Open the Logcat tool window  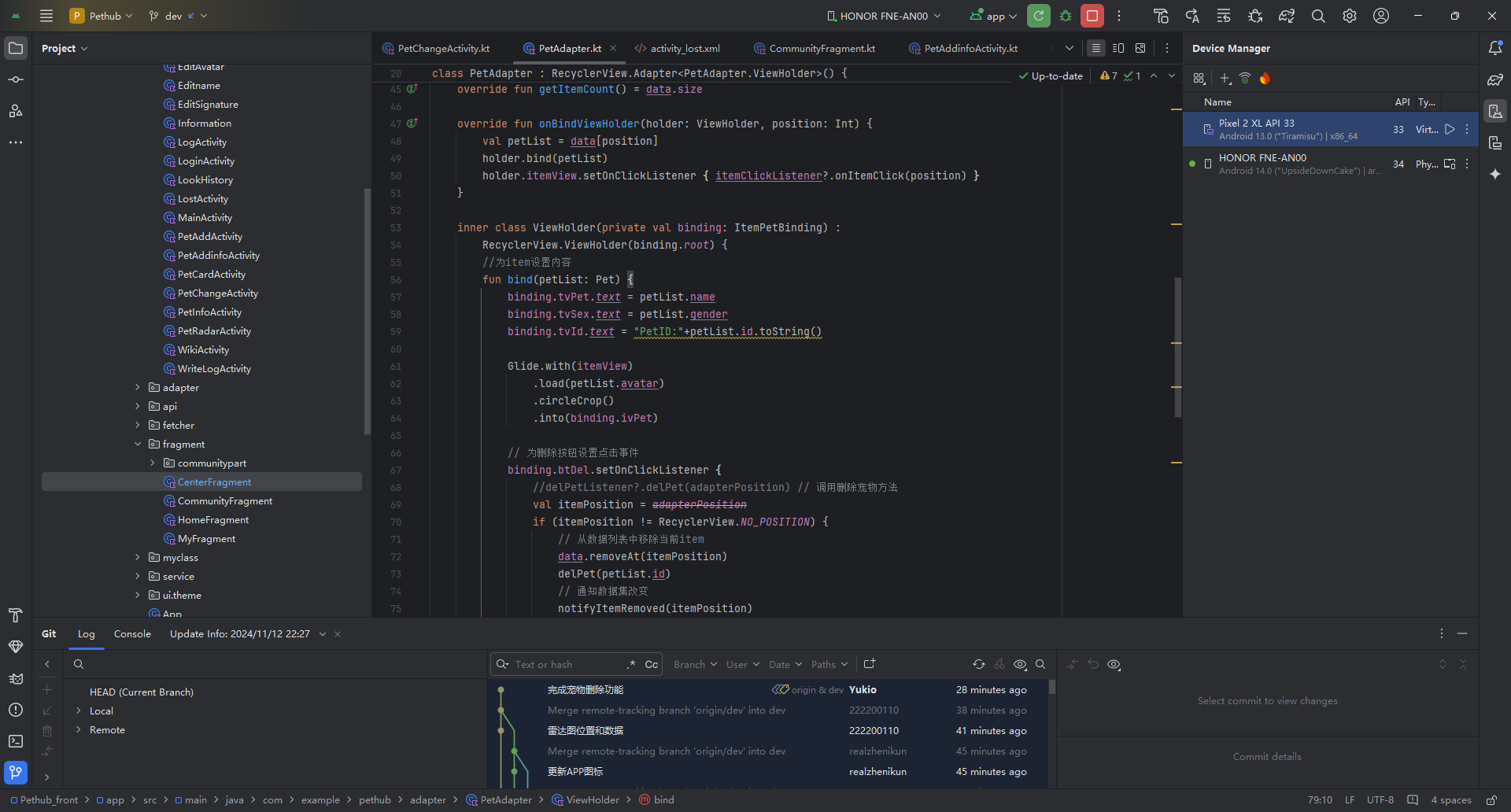click(16, 678)
